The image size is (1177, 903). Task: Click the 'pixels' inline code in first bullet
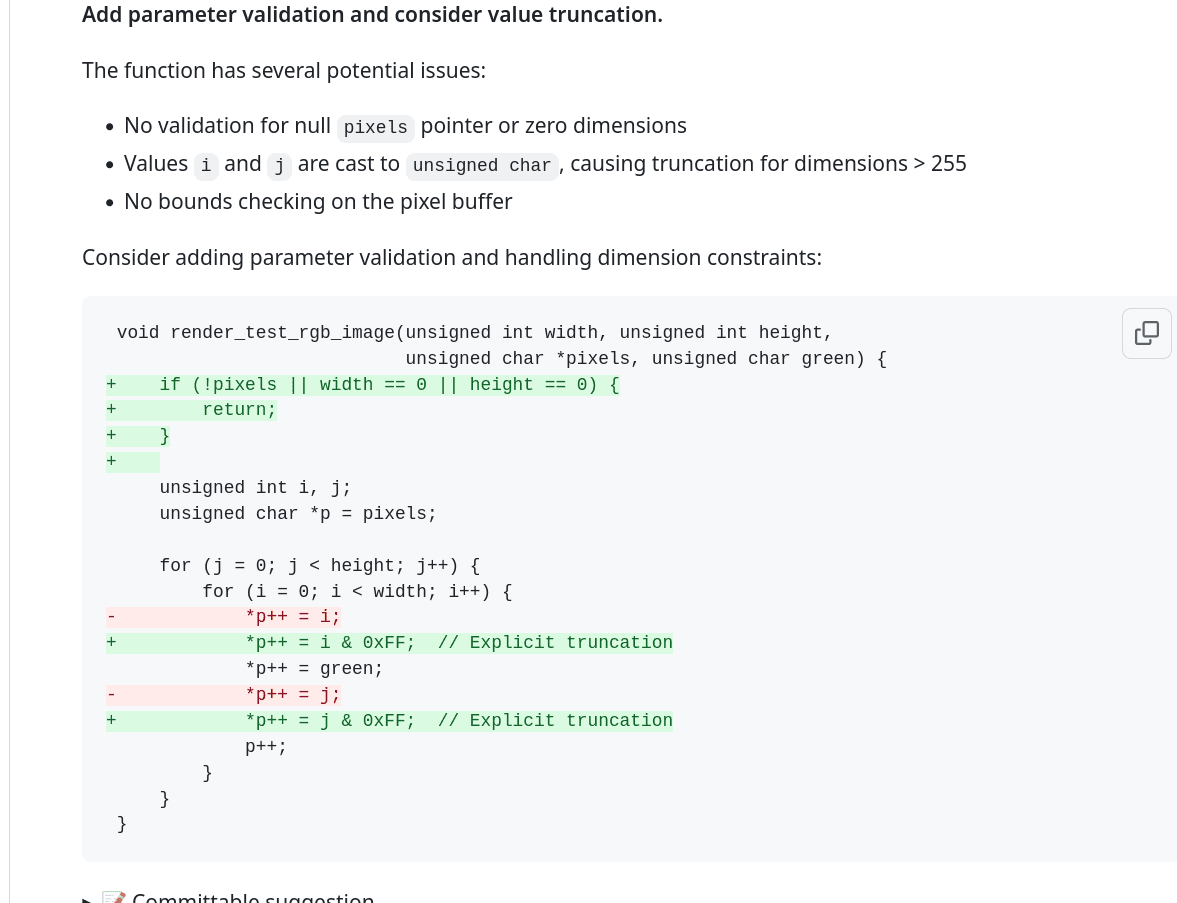click(375, 127)
